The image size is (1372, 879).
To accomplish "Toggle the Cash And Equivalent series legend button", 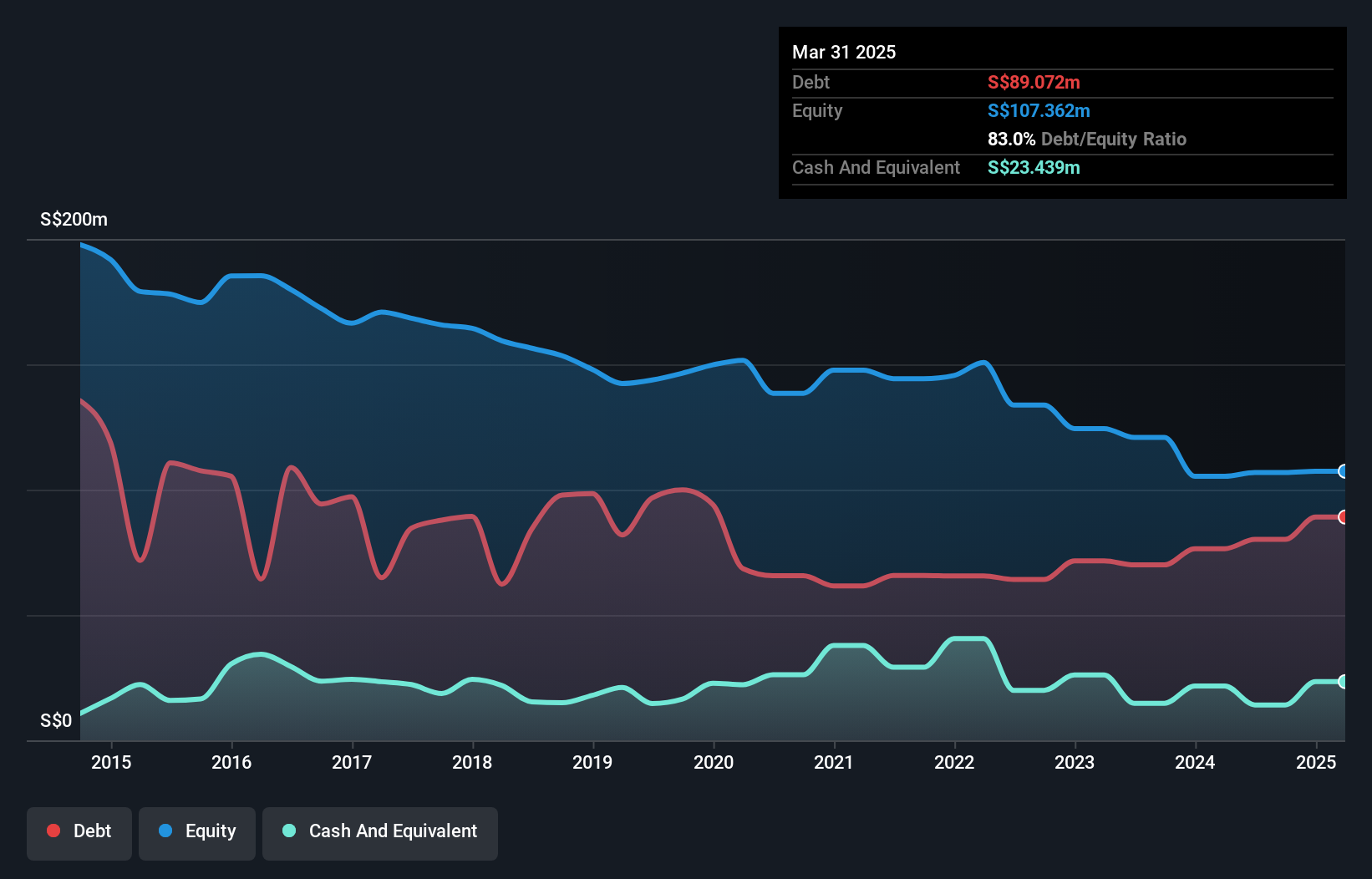I will tap(380, 833).
